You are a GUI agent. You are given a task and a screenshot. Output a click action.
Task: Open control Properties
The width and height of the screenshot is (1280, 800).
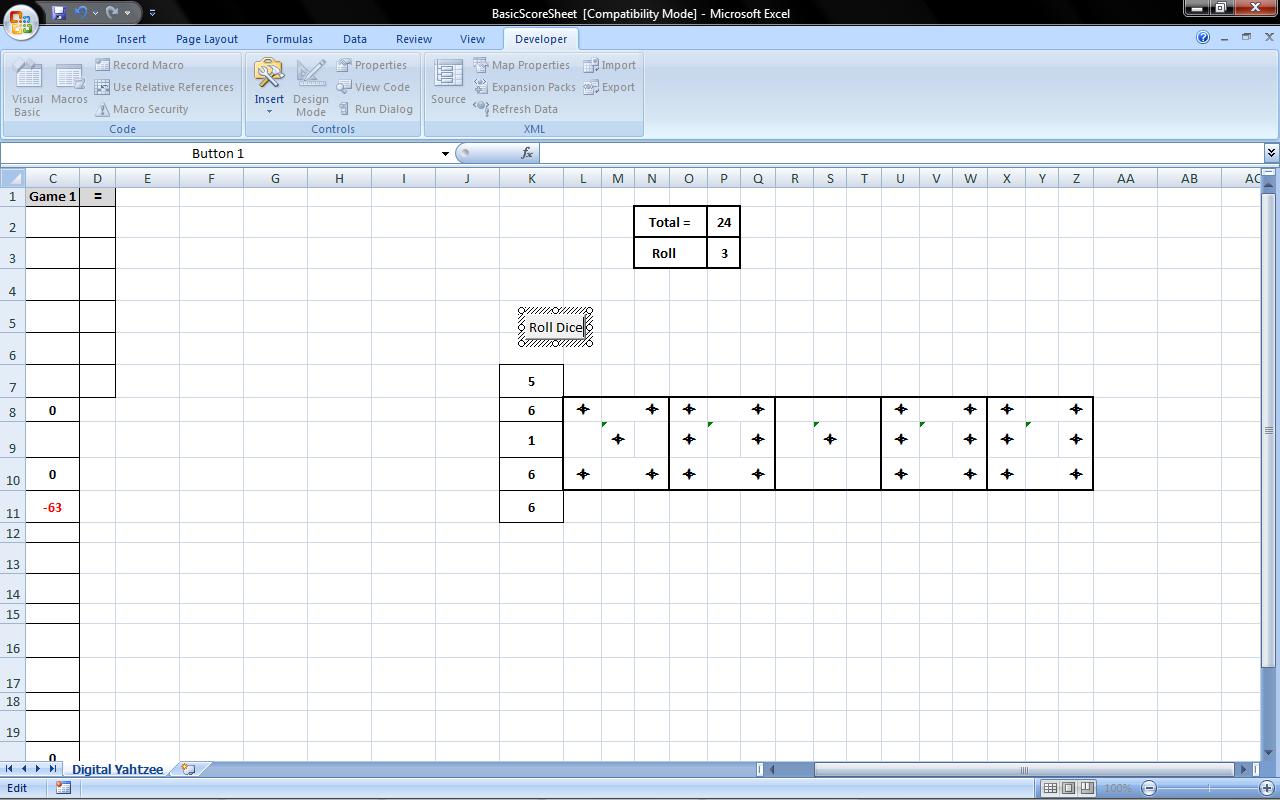[372, 65]
